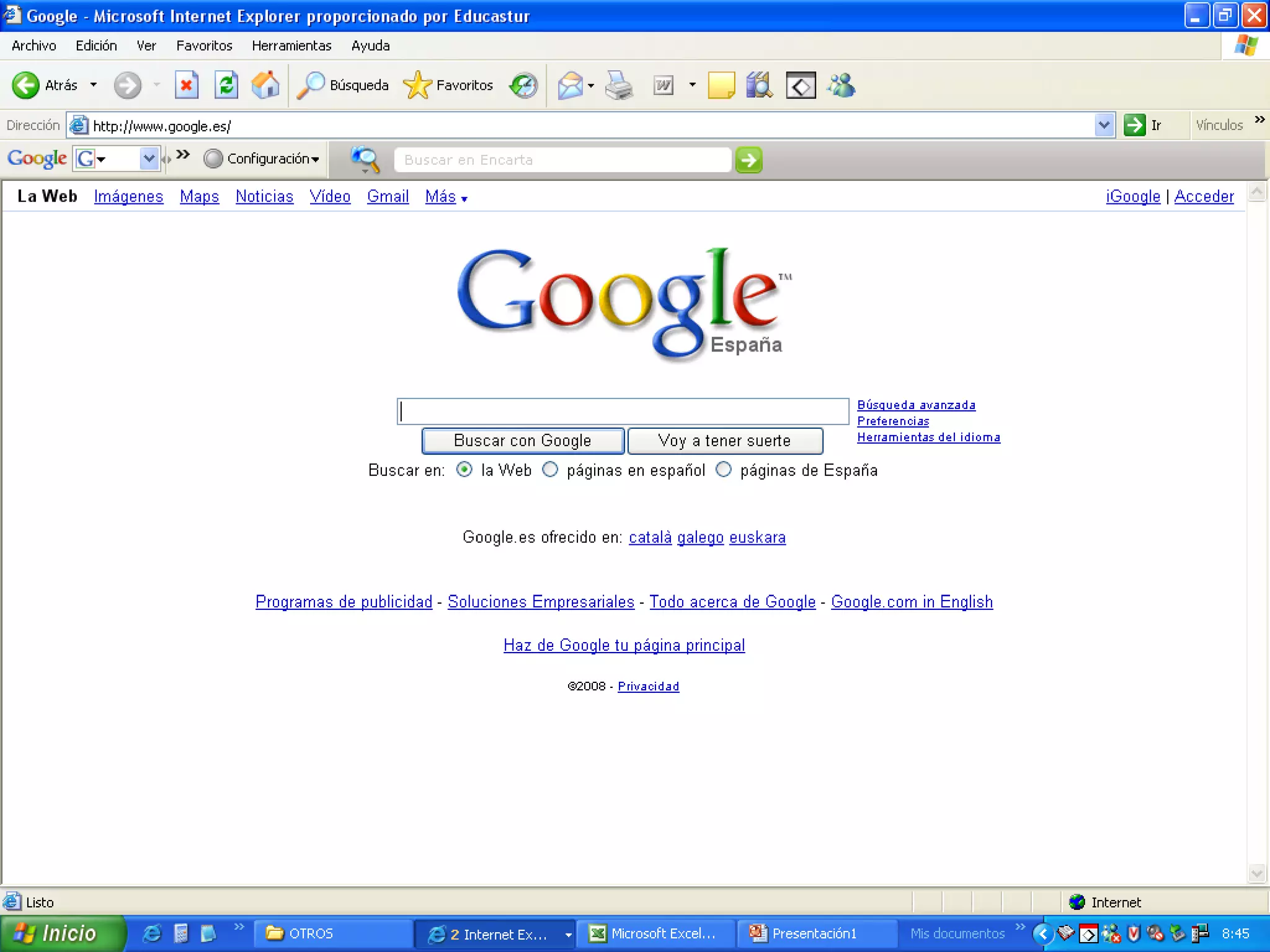Open the Favoritos menu in menu bar
This screenshot has height=952, width=1270.
click(204, 46)
